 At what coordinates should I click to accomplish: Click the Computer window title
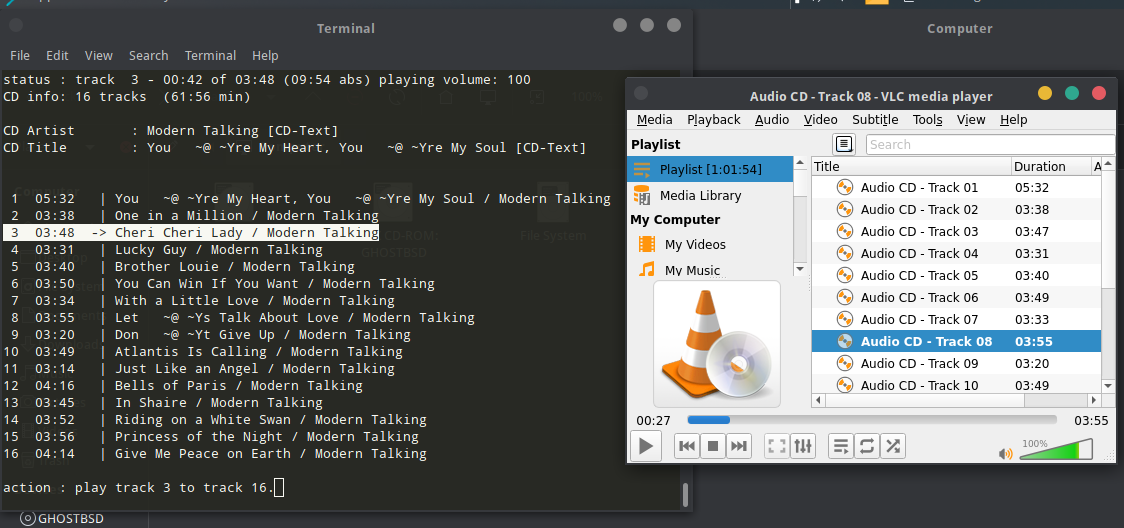click(959, 29)
